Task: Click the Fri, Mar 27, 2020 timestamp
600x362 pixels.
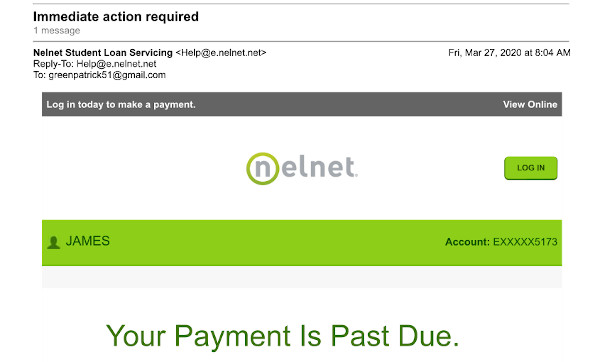Action: click(509, 53)
